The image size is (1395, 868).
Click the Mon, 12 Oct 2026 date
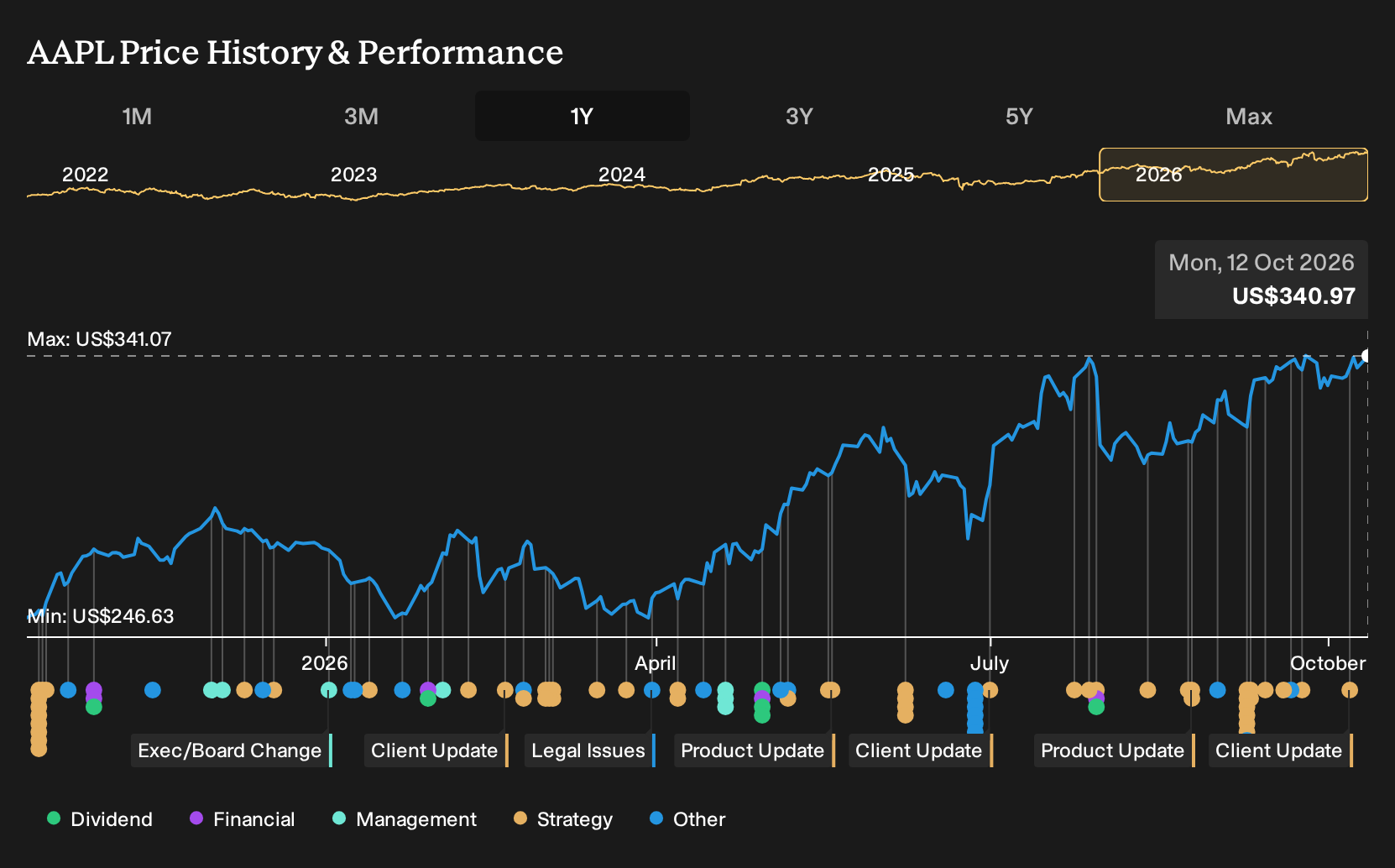tap(1262, 263)
